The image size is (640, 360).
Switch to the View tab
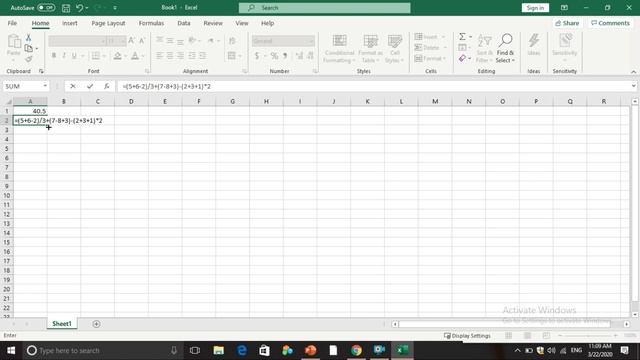pos(242,23)
